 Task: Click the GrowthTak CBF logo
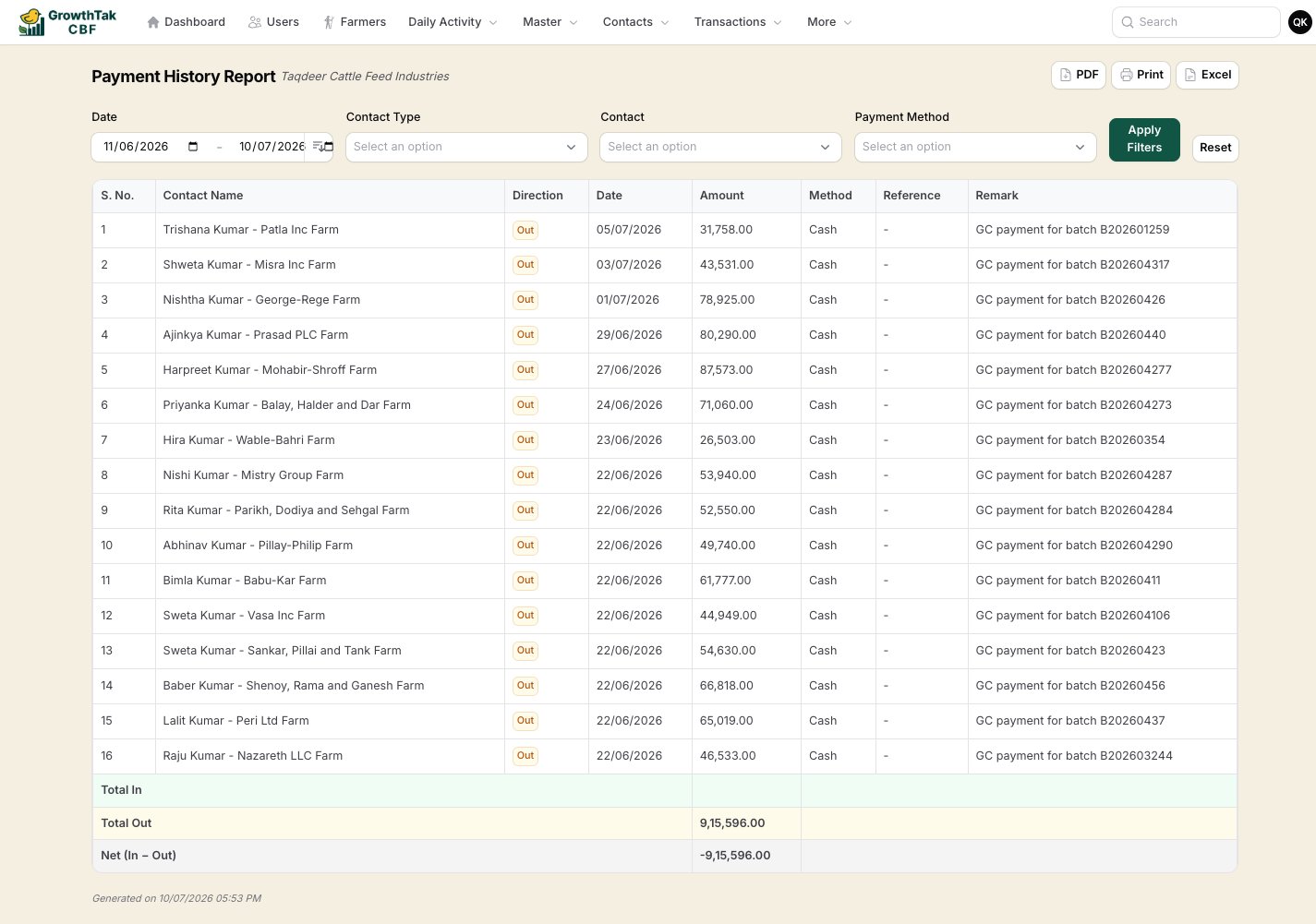pos(68,22)
